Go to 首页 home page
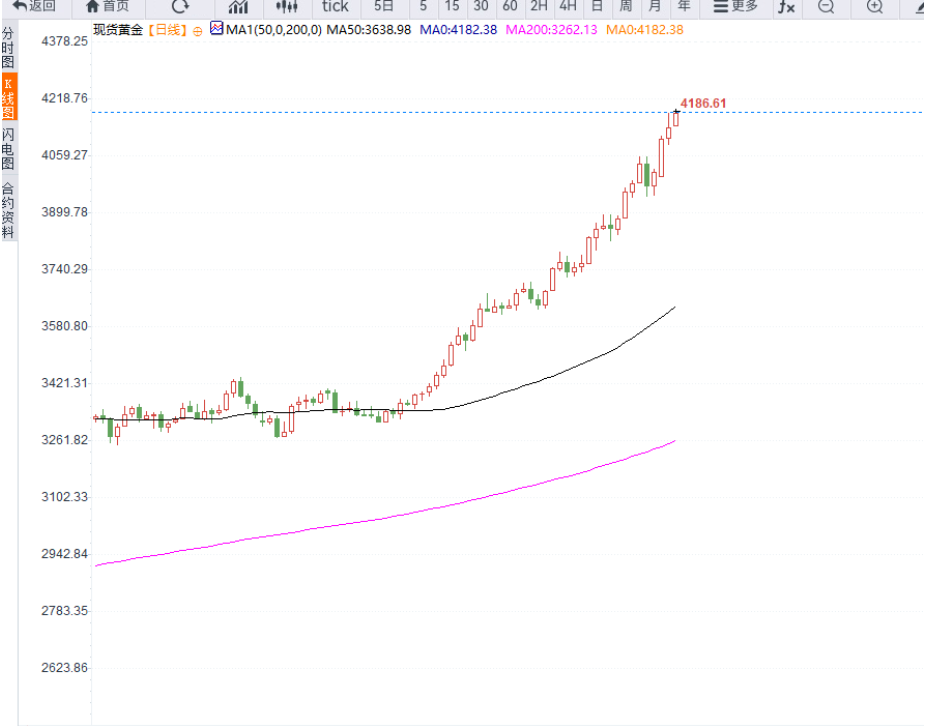The image size is (932, 726). (107, 7)
